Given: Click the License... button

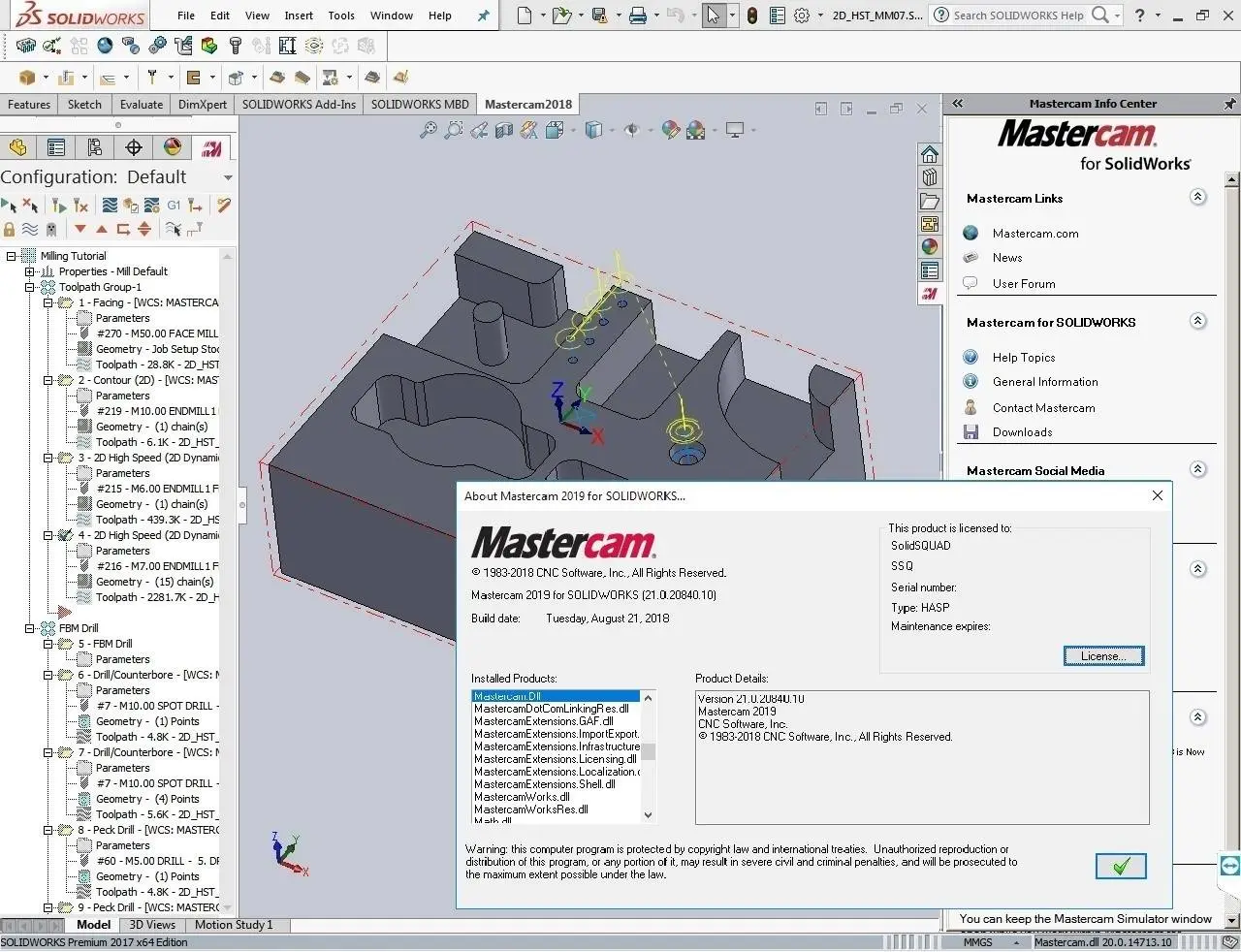Looking at the screenshot, I should click(x=1103, y=656).
